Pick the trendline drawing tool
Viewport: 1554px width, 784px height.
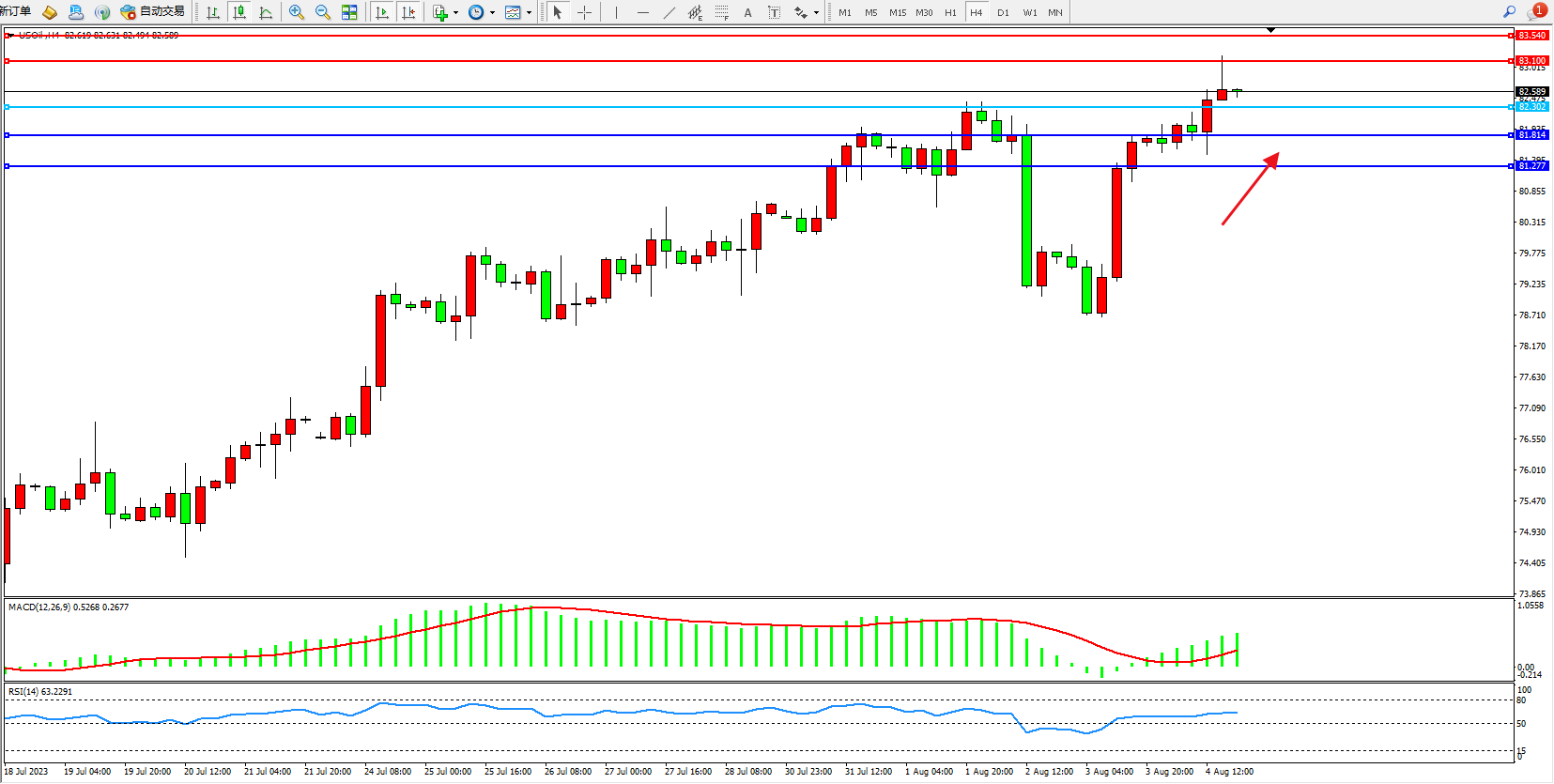(x=669, y=12)
